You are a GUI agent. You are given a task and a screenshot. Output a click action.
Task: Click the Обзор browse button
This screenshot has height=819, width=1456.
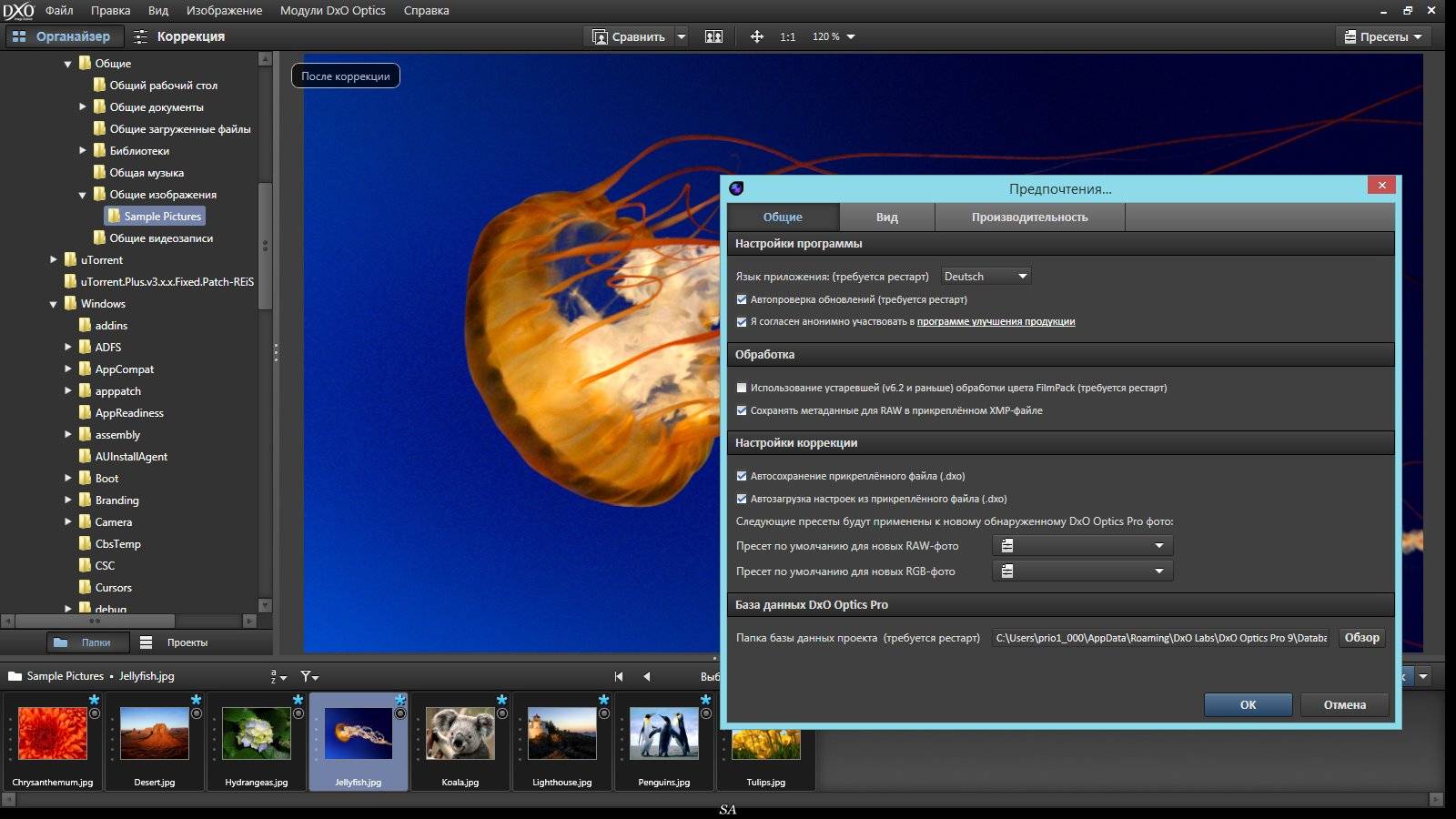[x=1361, y=637]
